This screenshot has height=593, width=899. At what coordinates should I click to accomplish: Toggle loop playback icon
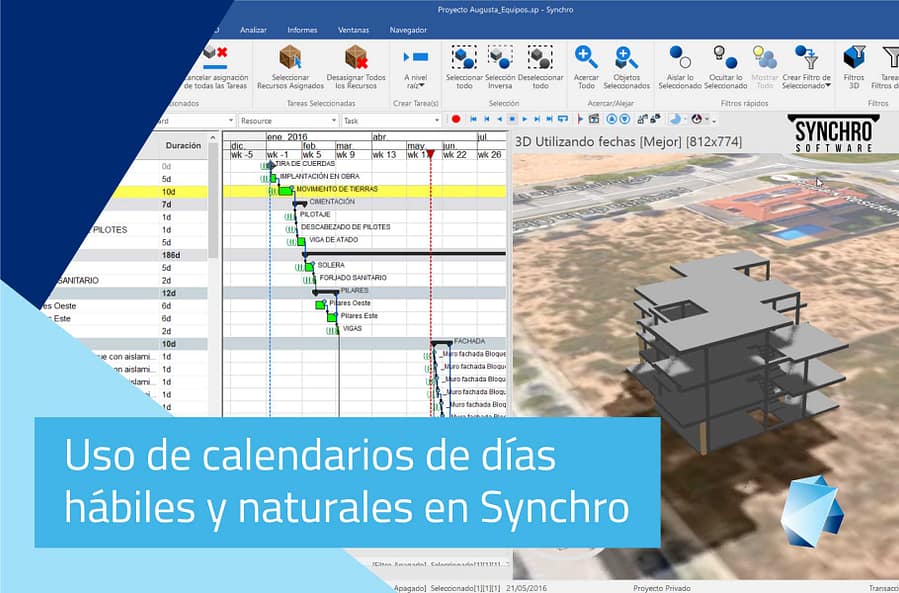[563, 119]
